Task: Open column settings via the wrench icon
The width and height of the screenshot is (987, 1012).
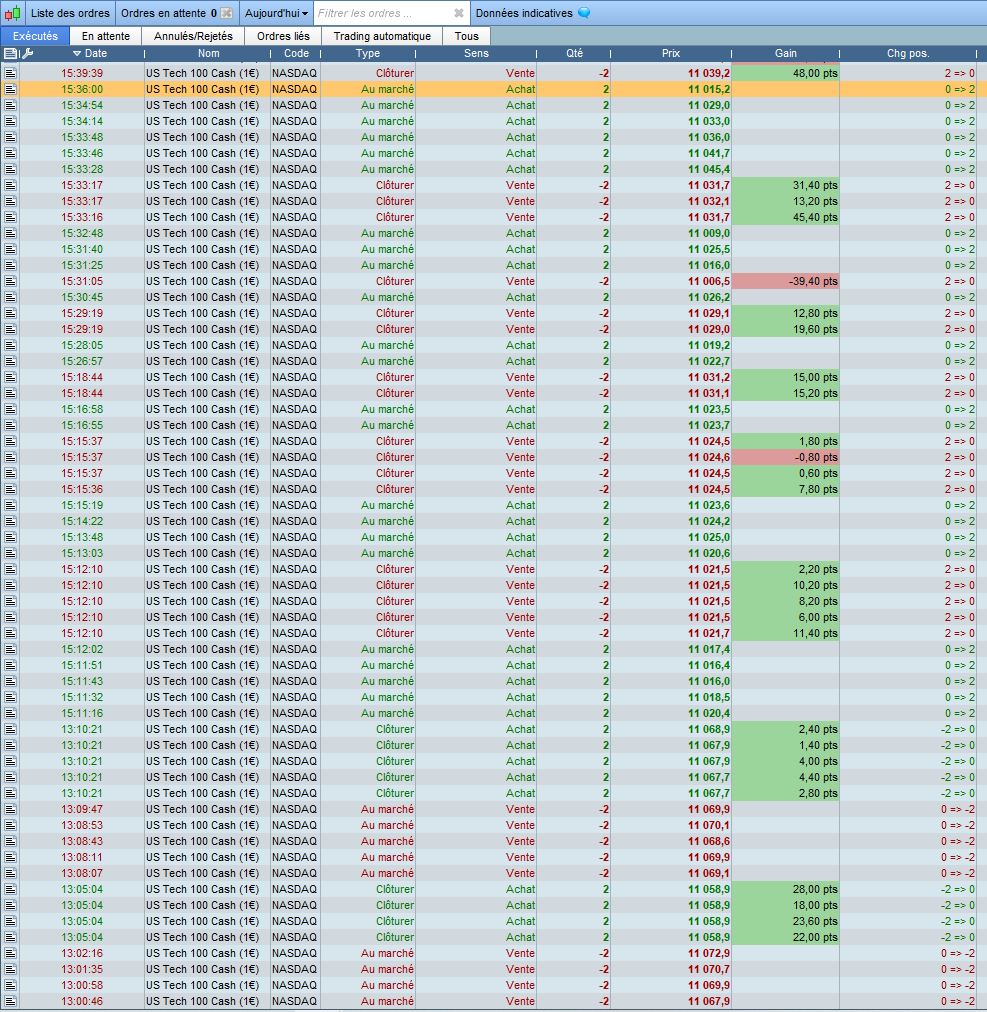Action: pyautogui.click(x=27, y=54)
